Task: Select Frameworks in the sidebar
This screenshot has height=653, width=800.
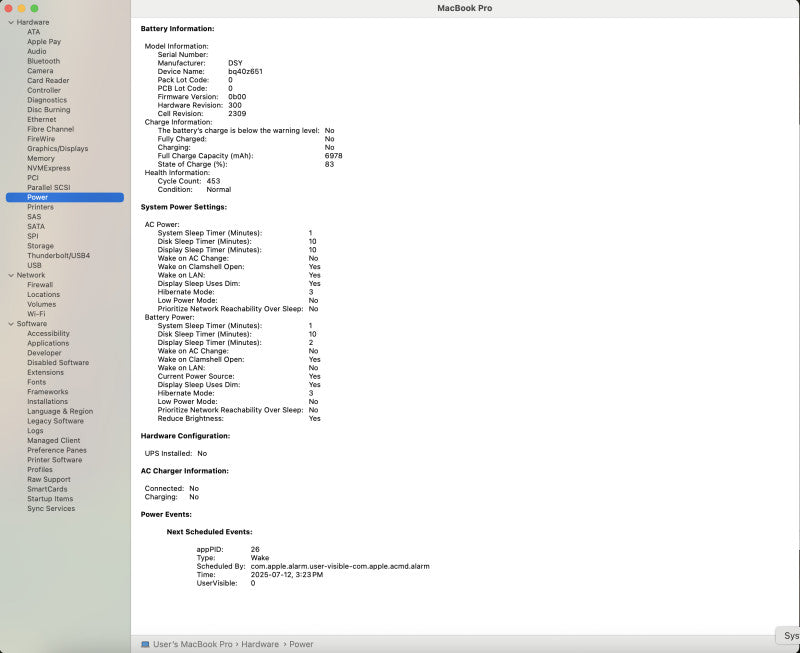Action: [x=47, y=392]
